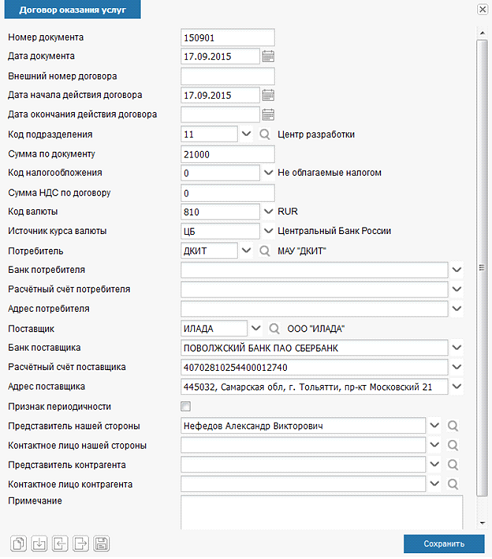Toggle the Признак периодичности checkbox
Screen dimensions: 492x559
coord(186,406)
